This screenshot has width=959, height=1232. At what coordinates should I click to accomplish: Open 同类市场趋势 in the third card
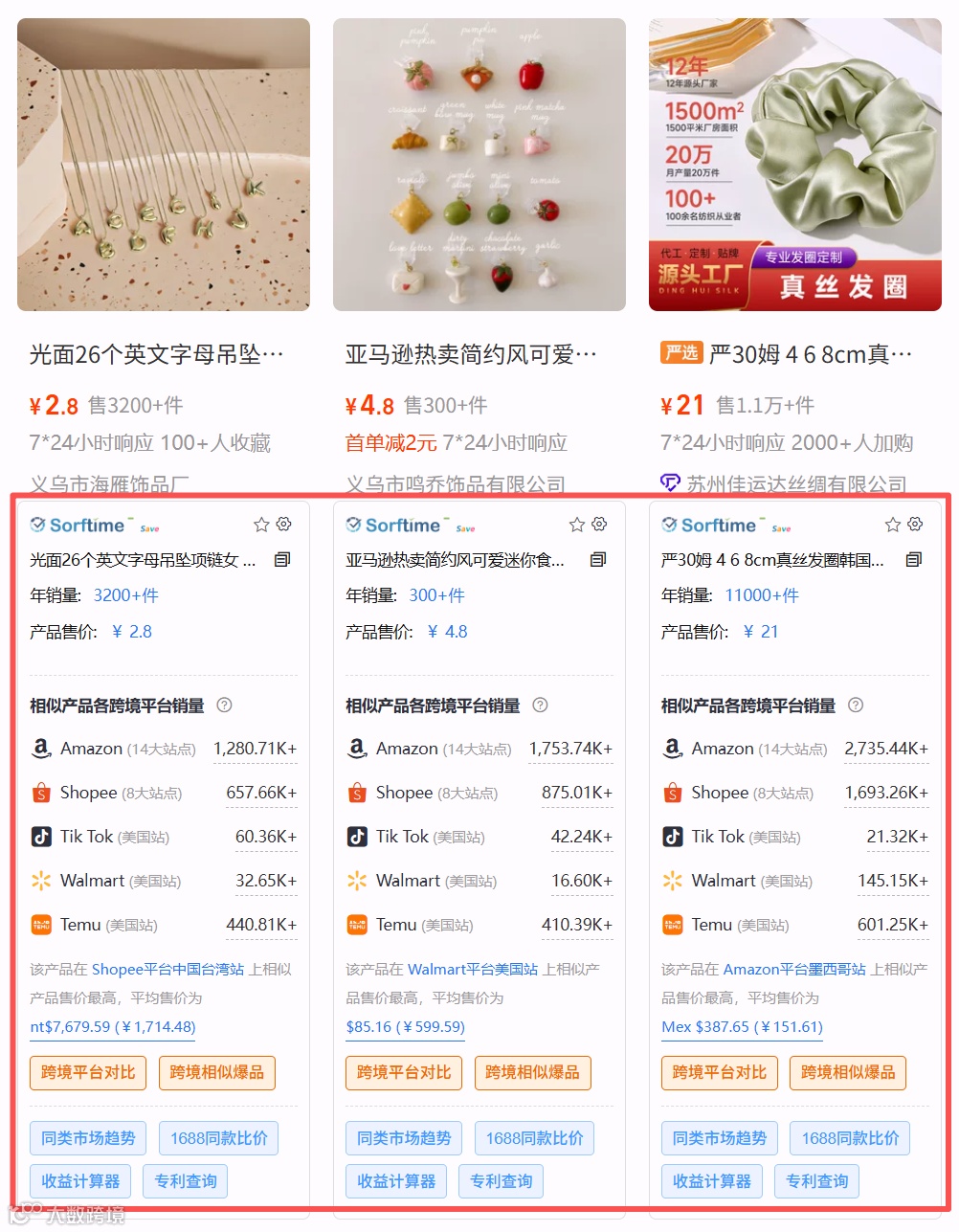pyautogui.click(x=720, y=1138)
